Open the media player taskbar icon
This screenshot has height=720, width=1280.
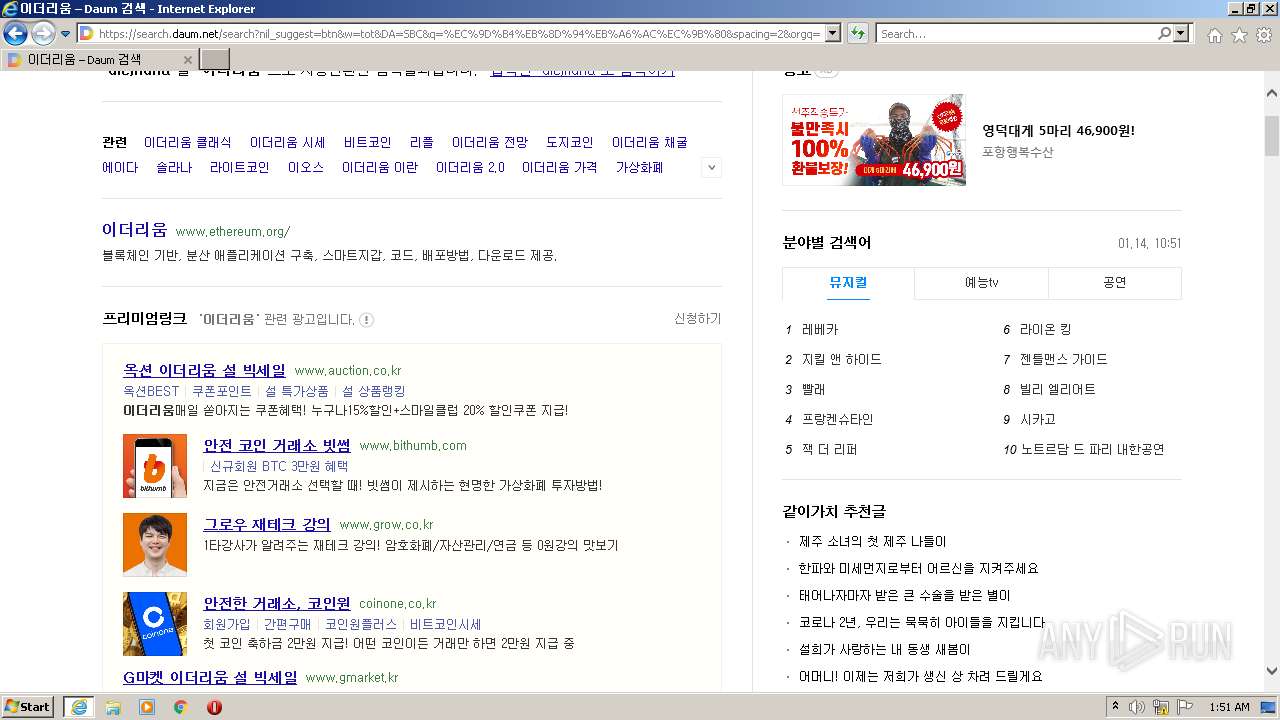coord(147,707)
